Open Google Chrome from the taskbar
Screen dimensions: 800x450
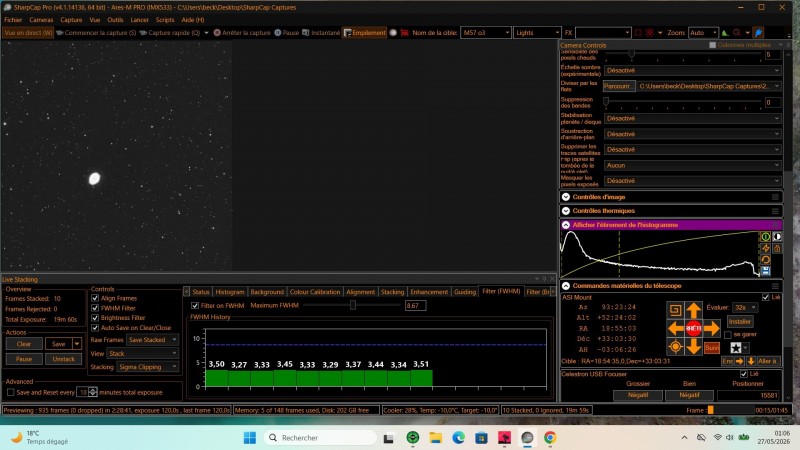pyautogui.click(x=549, y=437)
